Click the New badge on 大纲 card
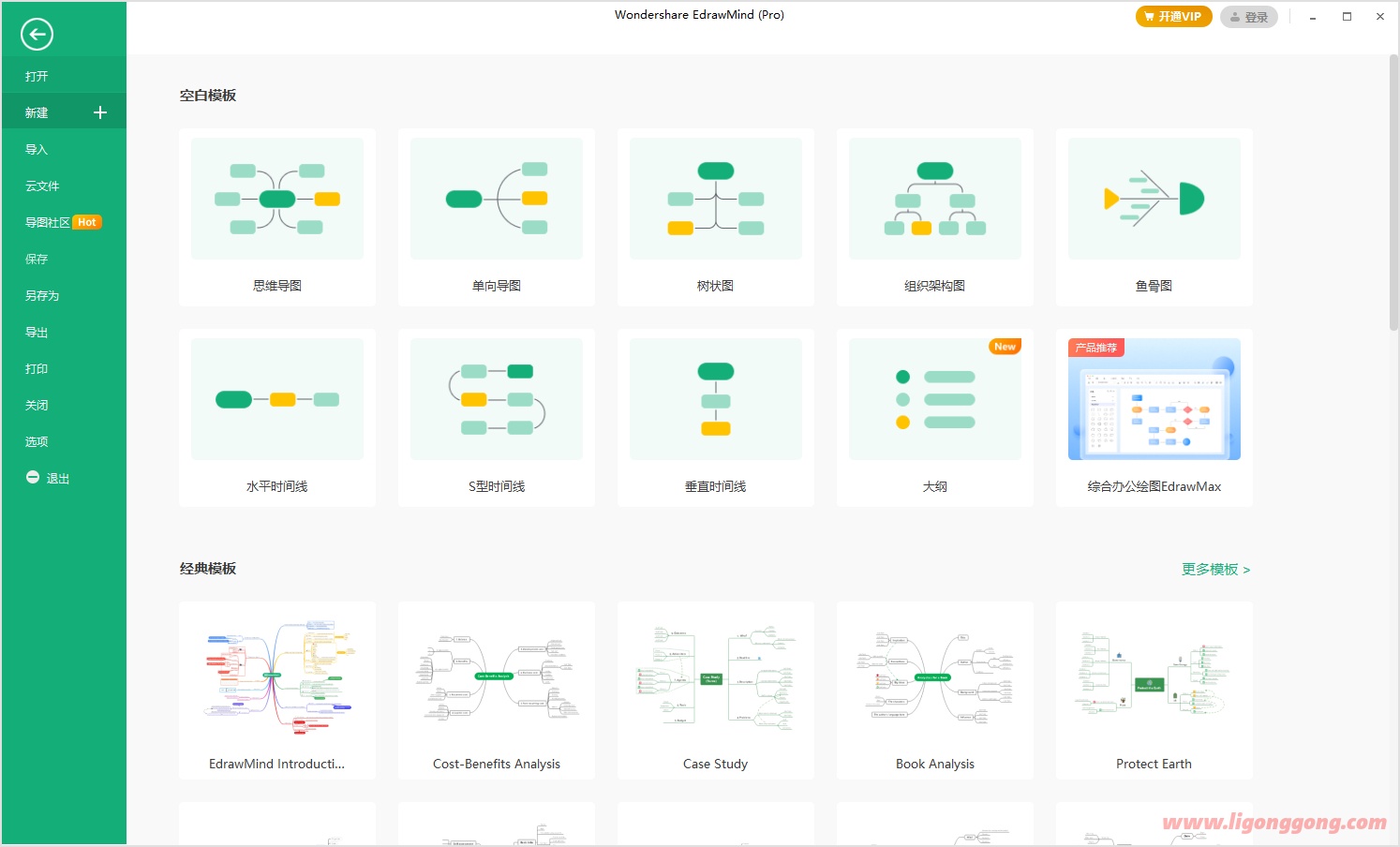 pos(1005,347)
